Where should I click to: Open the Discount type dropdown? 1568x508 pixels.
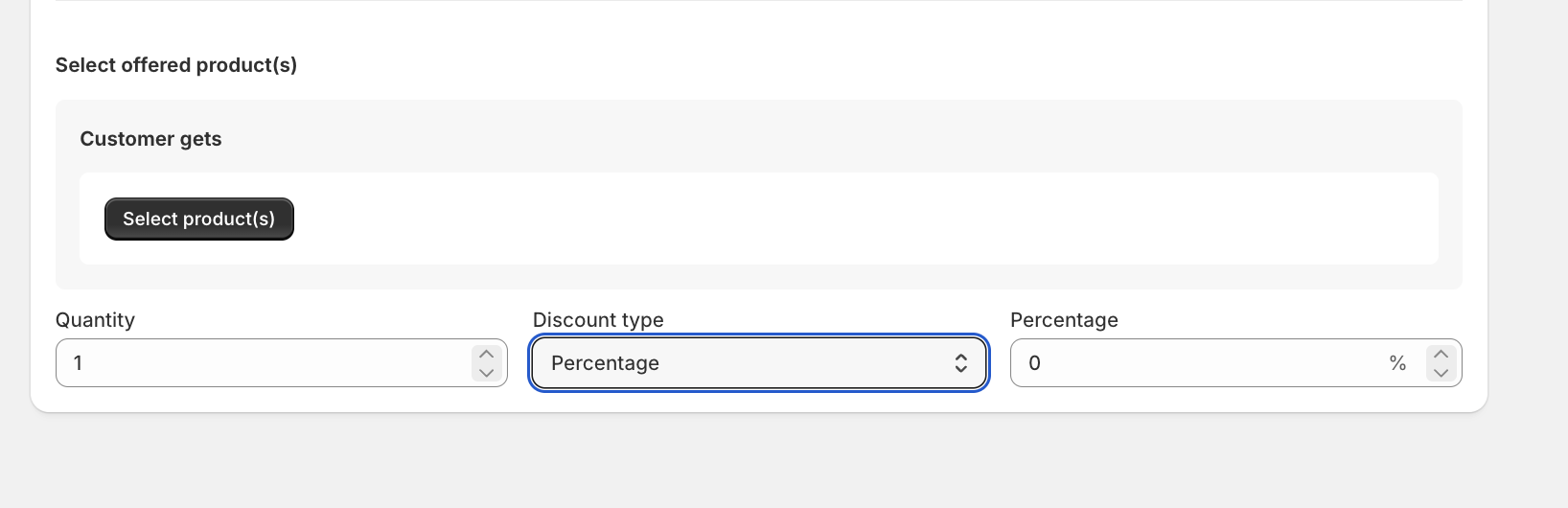(757, 363)
